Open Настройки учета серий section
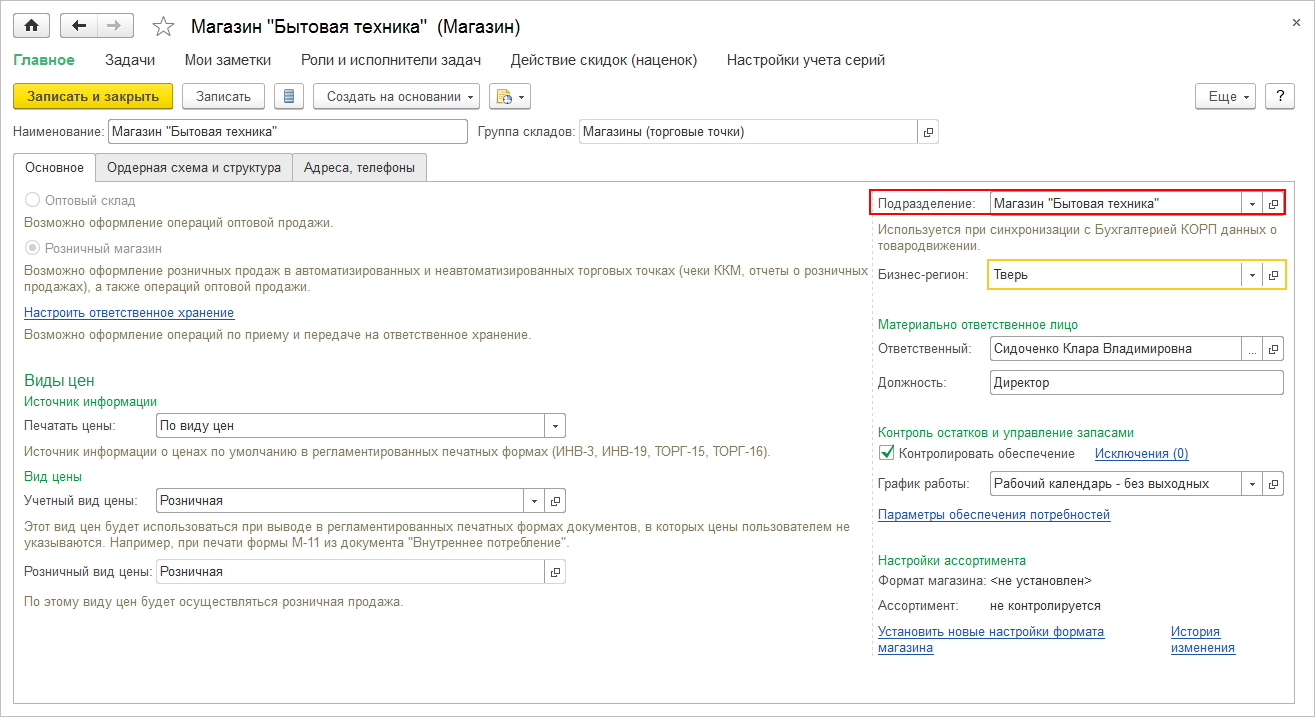1315x717 pixels. coord(806,60)
